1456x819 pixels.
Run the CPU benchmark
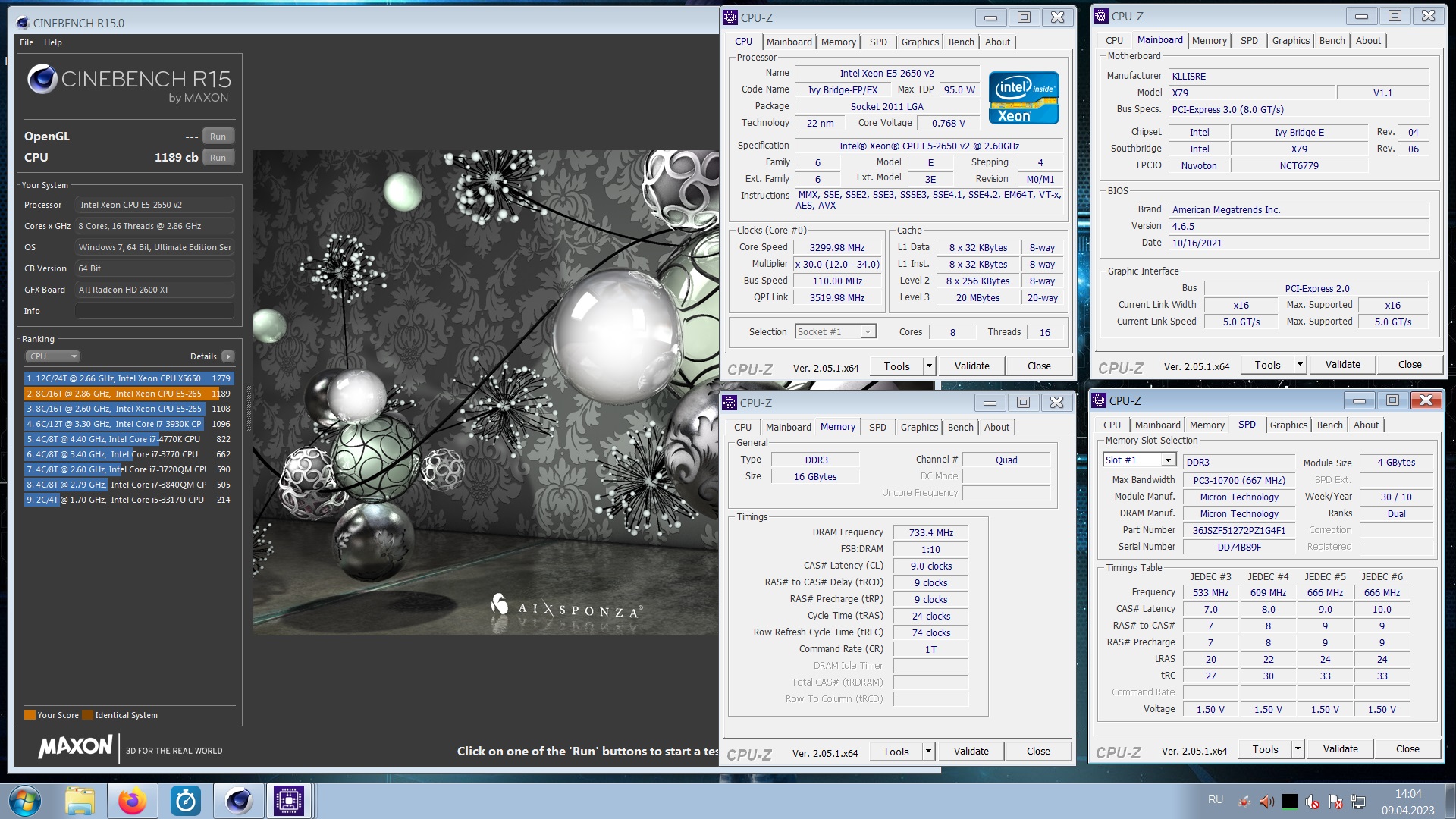pos(218,158)
